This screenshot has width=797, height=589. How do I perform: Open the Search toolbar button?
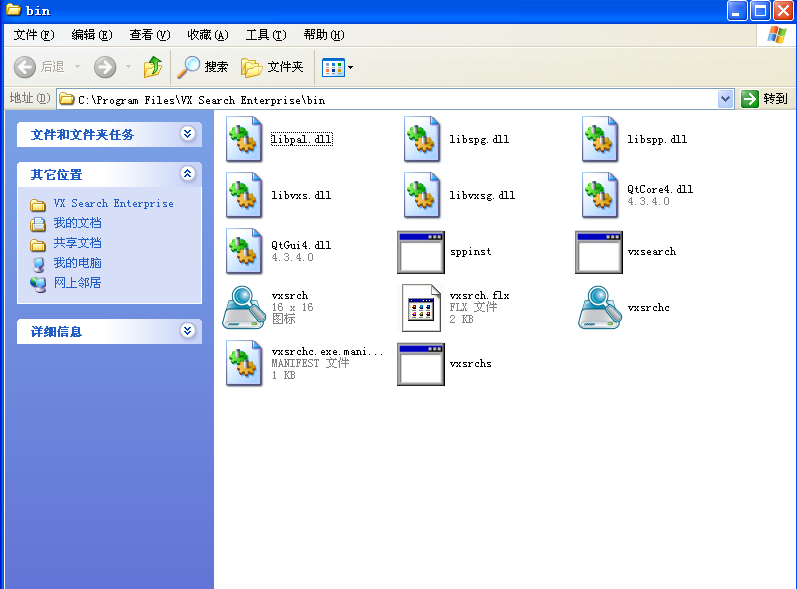point(203,67)
